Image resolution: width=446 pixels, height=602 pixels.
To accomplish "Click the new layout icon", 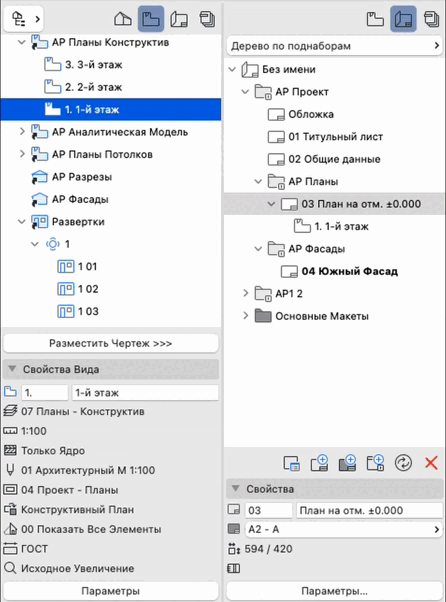I will click(x=319, y=463).
